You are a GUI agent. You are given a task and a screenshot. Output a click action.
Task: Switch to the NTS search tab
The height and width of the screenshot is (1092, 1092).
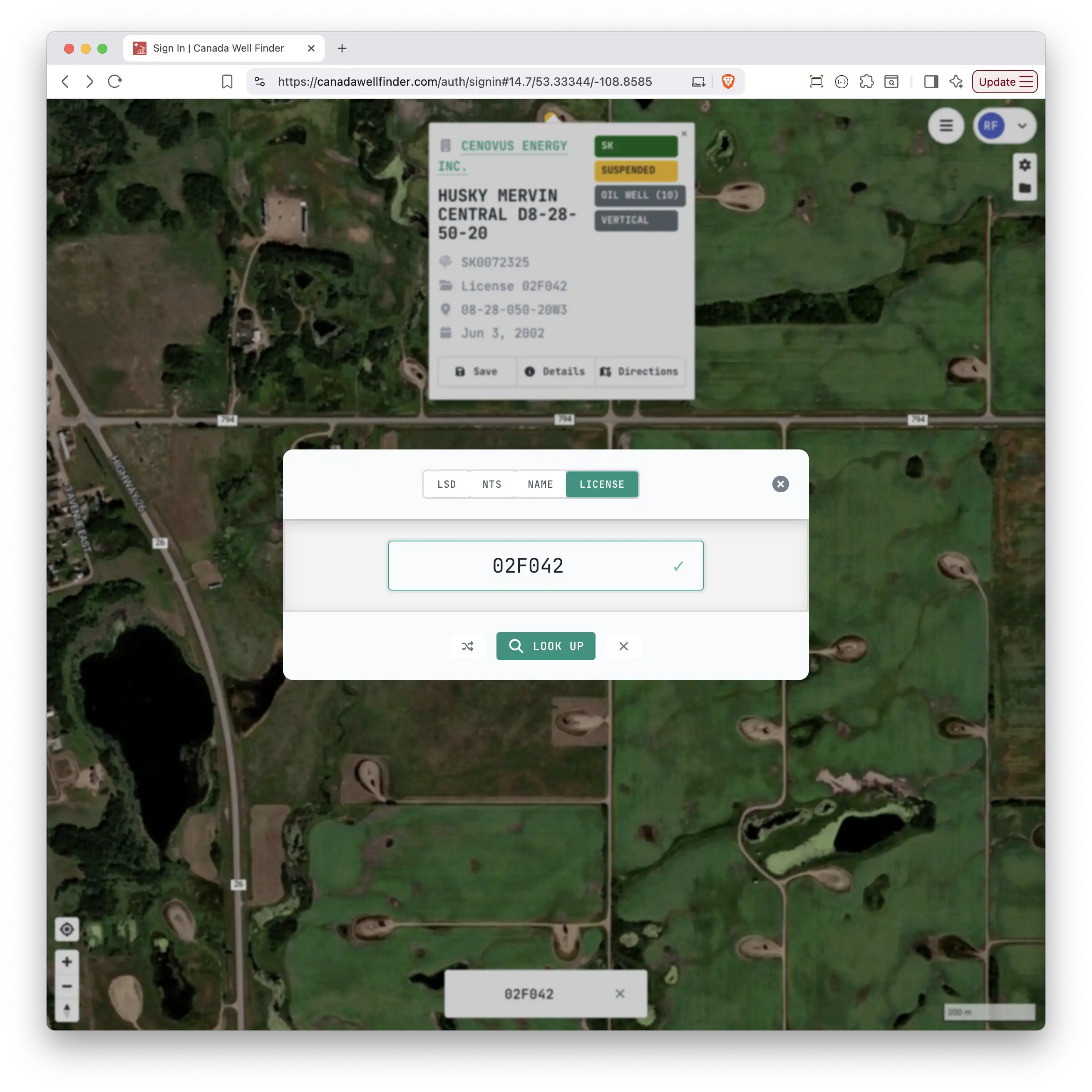491,484
